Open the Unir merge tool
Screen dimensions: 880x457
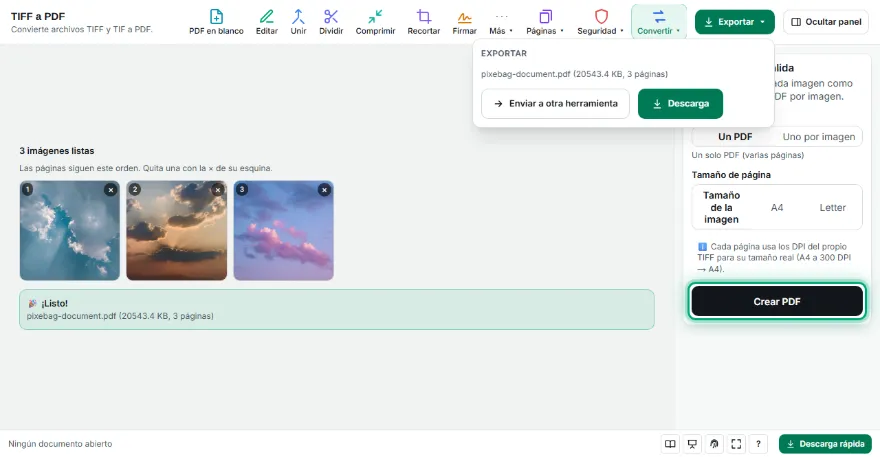[298, 22]
